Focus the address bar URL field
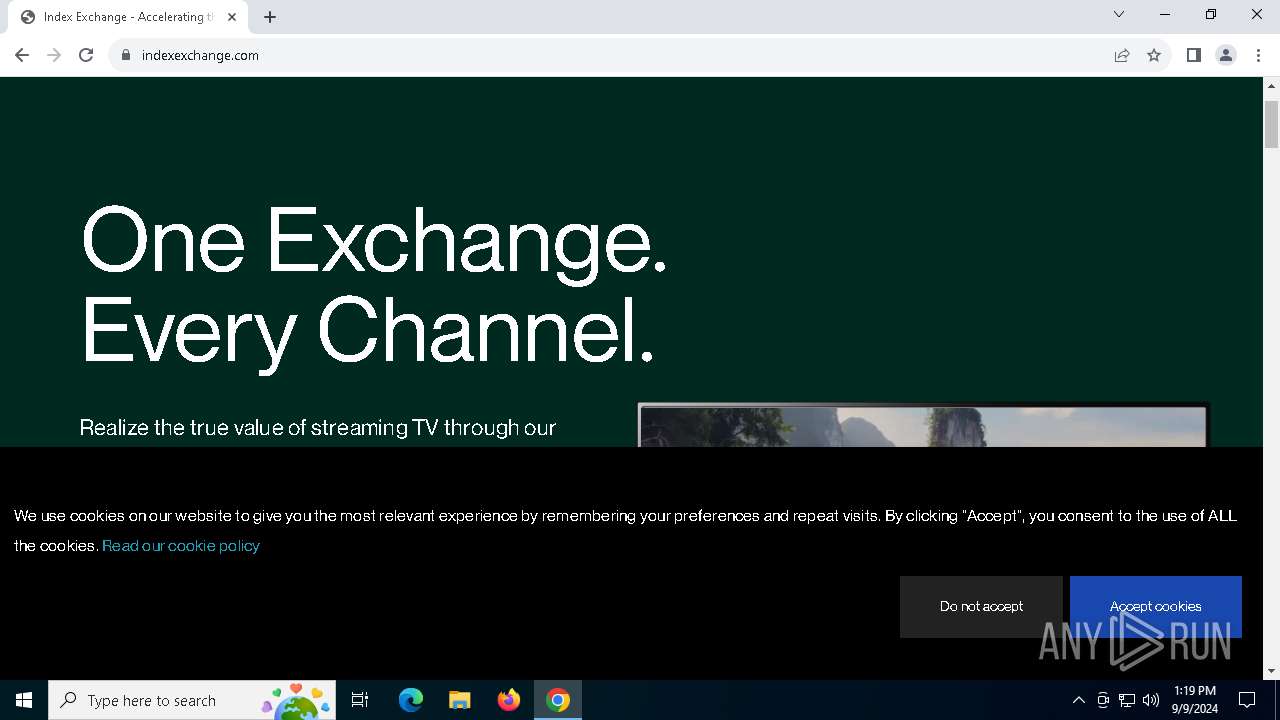 click(620, 55)
